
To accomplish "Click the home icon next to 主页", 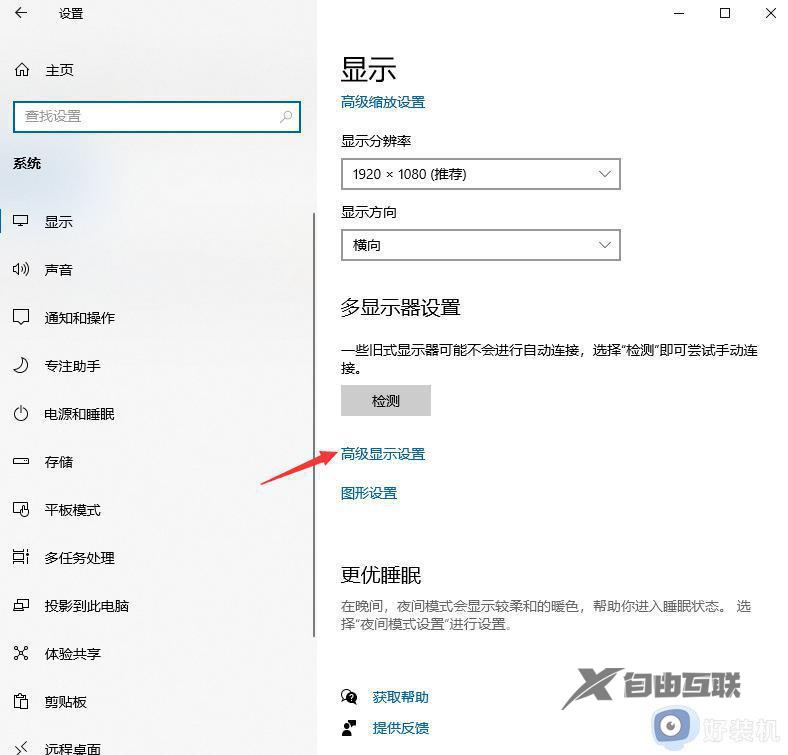I will (21, 70).
